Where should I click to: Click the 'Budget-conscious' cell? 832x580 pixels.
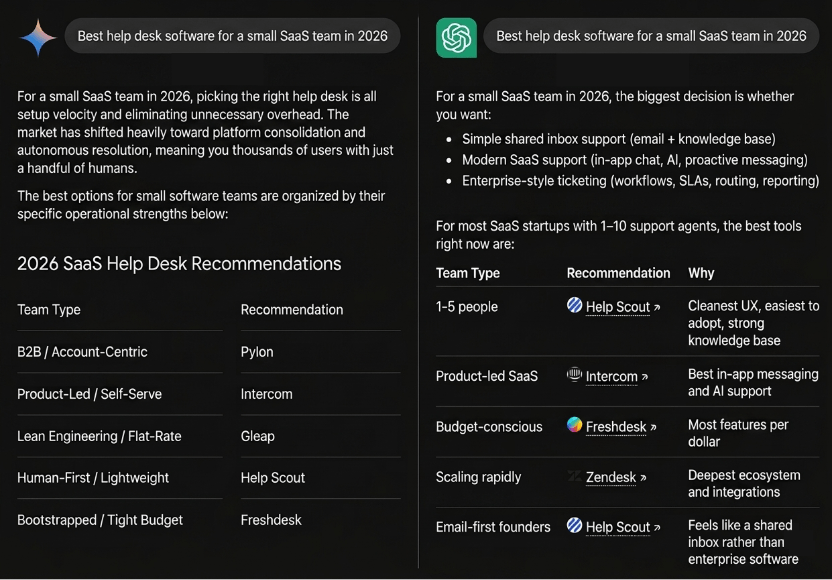point(489,427)
